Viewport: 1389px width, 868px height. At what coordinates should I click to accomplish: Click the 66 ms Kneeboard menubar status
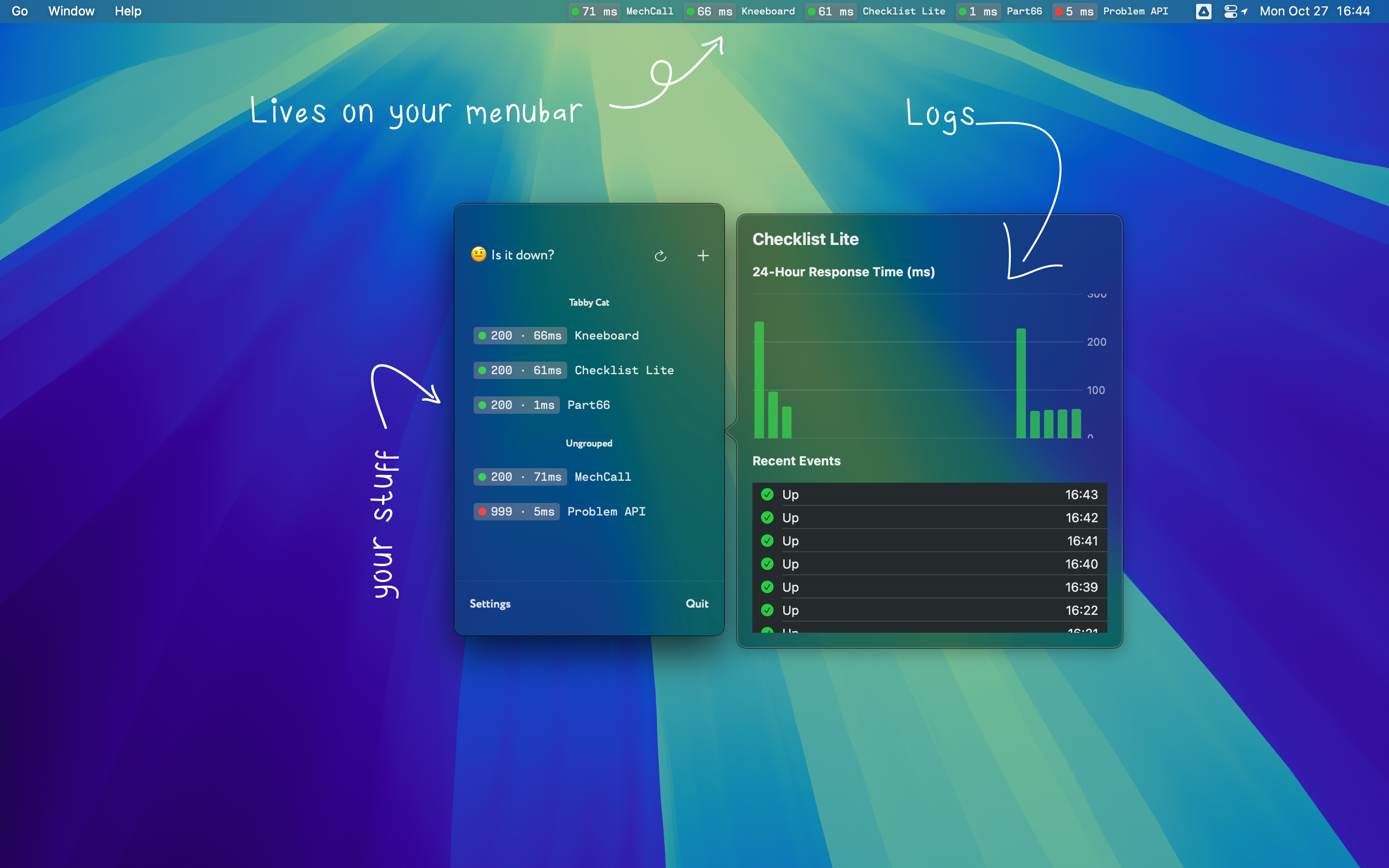coord(739,12)
